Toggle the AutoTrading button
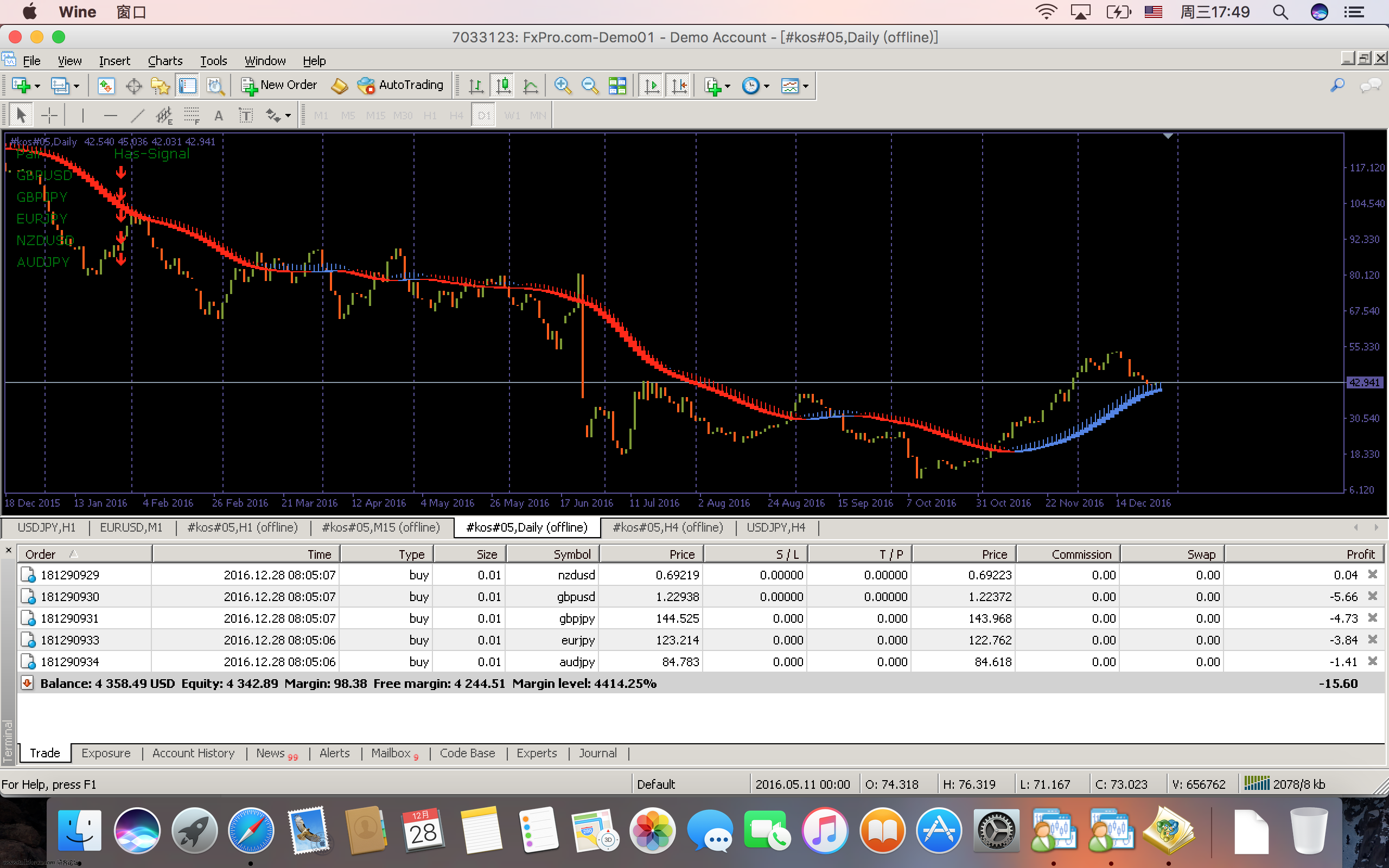This screenshot has width=1389, height=868. coord(400,86)
